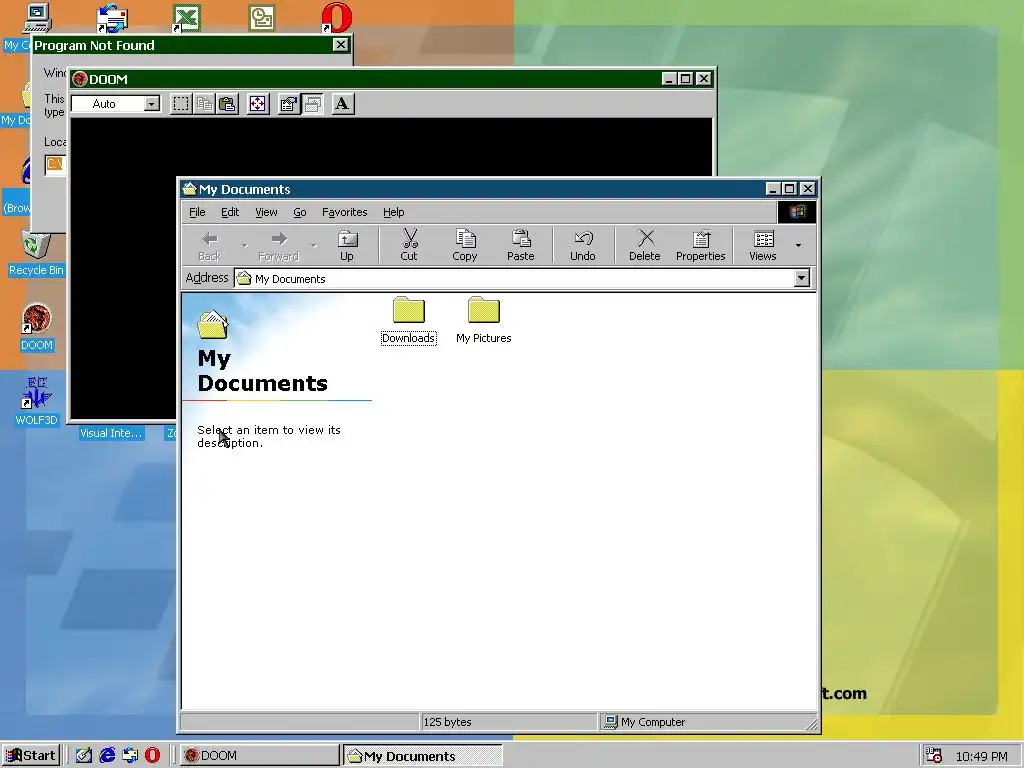Screen dimensions: 1024x768
Task: Open the Views dropdown arrow
Action: coord(798,246)
